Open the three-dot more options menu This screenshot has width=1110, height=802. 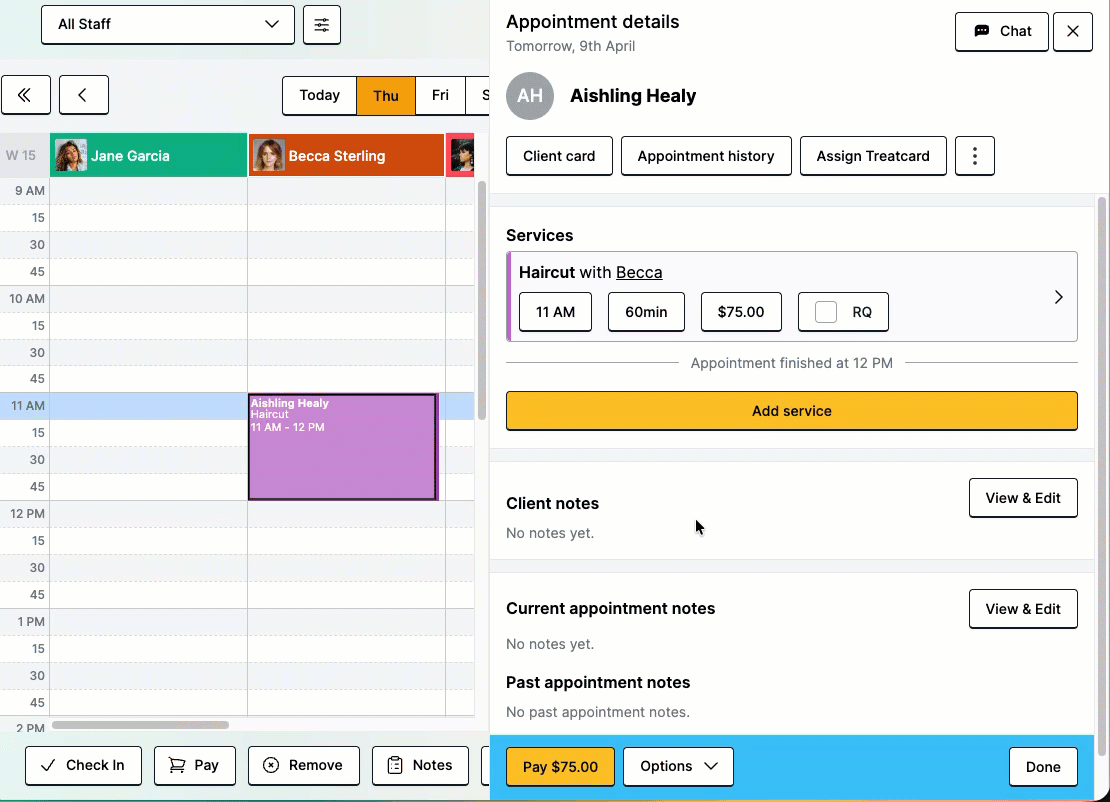[975, 156]
